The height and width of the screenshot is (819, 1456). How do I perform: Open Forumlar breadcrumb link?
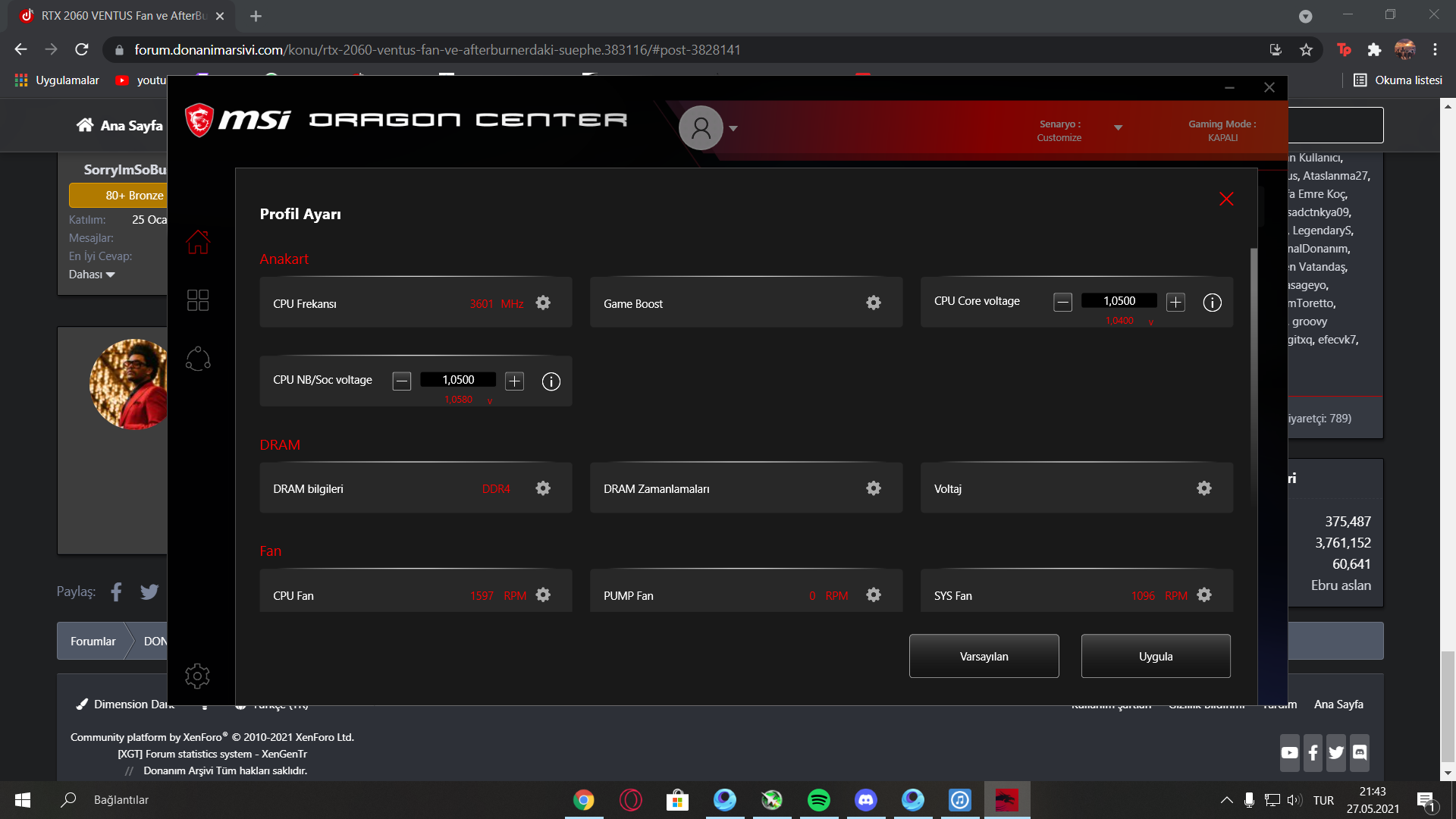pyautogui.click(x=93, y=642)
